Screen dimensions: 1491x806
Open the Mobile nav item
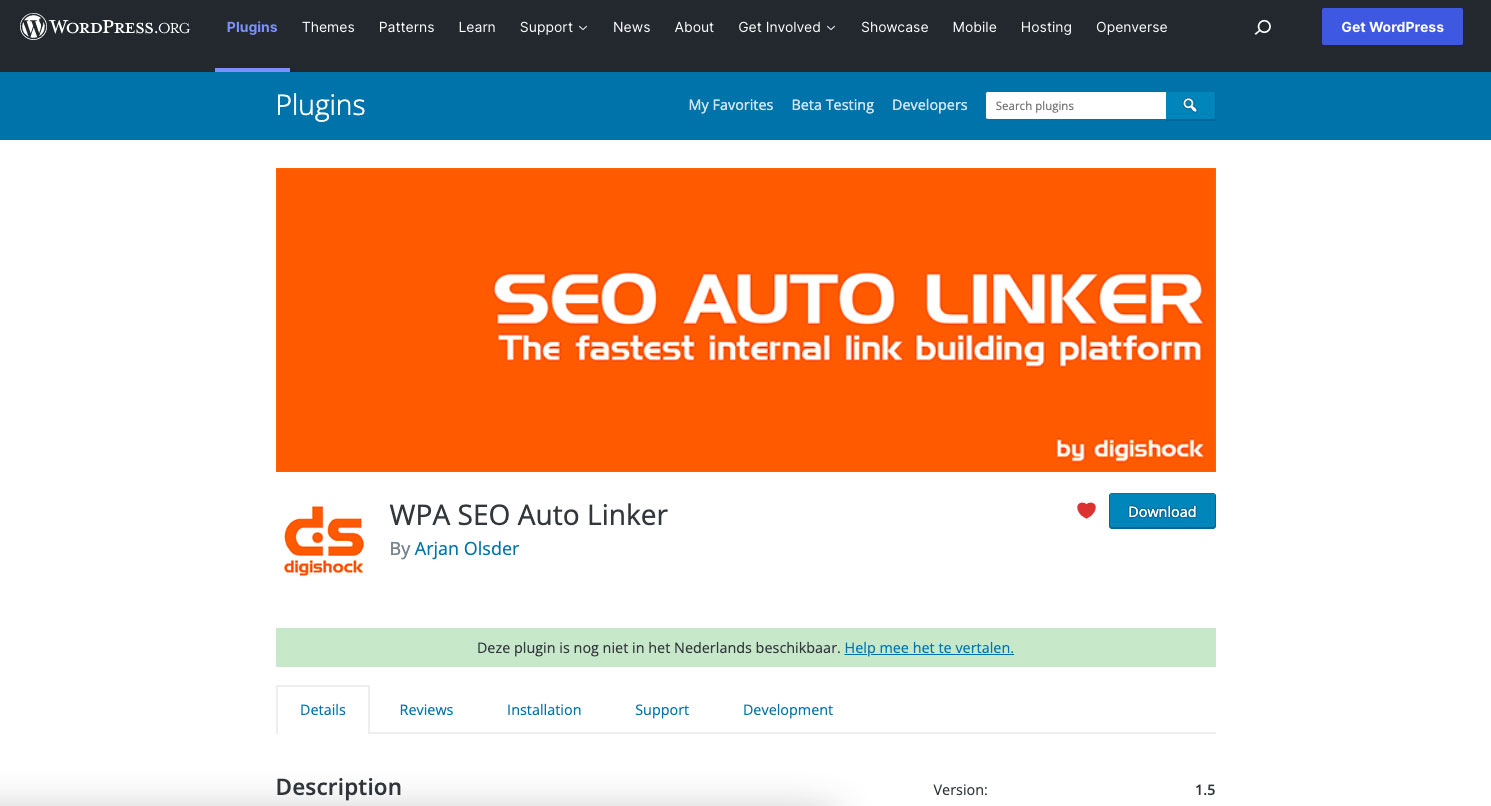click(x=974, y=27)
